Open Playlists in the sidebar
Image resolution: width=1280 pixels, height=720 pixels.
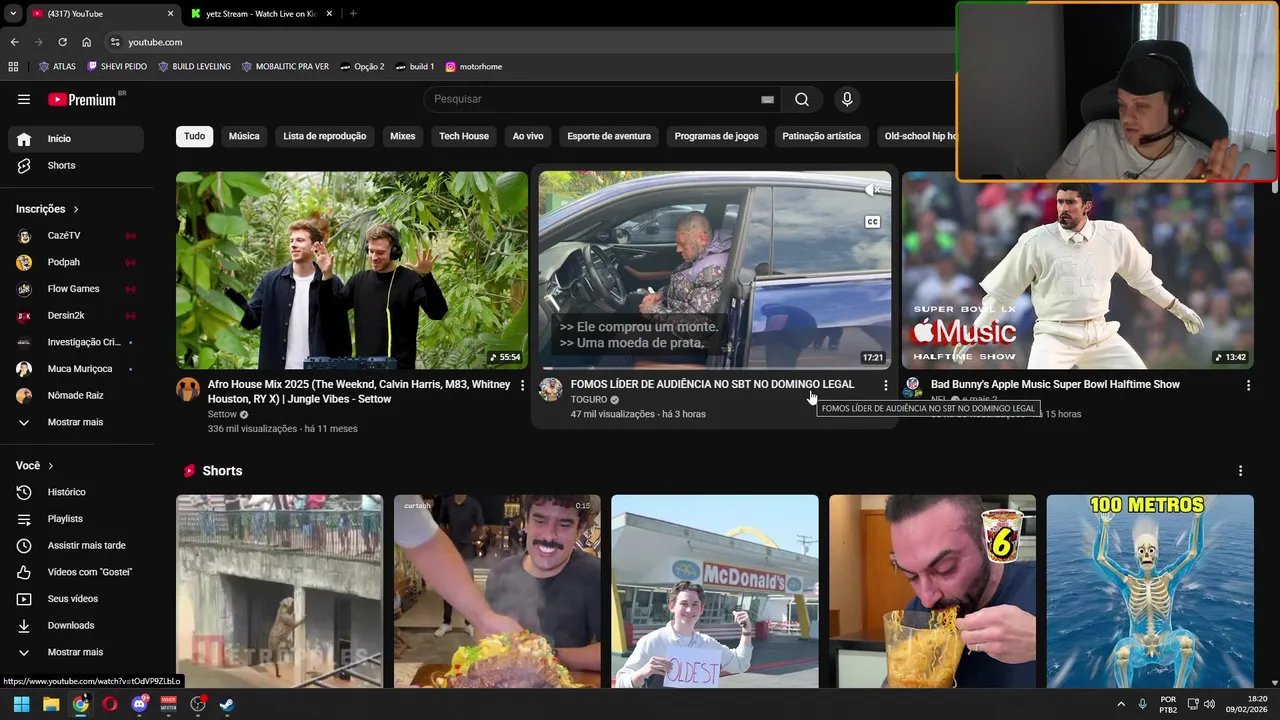point(76,519)
